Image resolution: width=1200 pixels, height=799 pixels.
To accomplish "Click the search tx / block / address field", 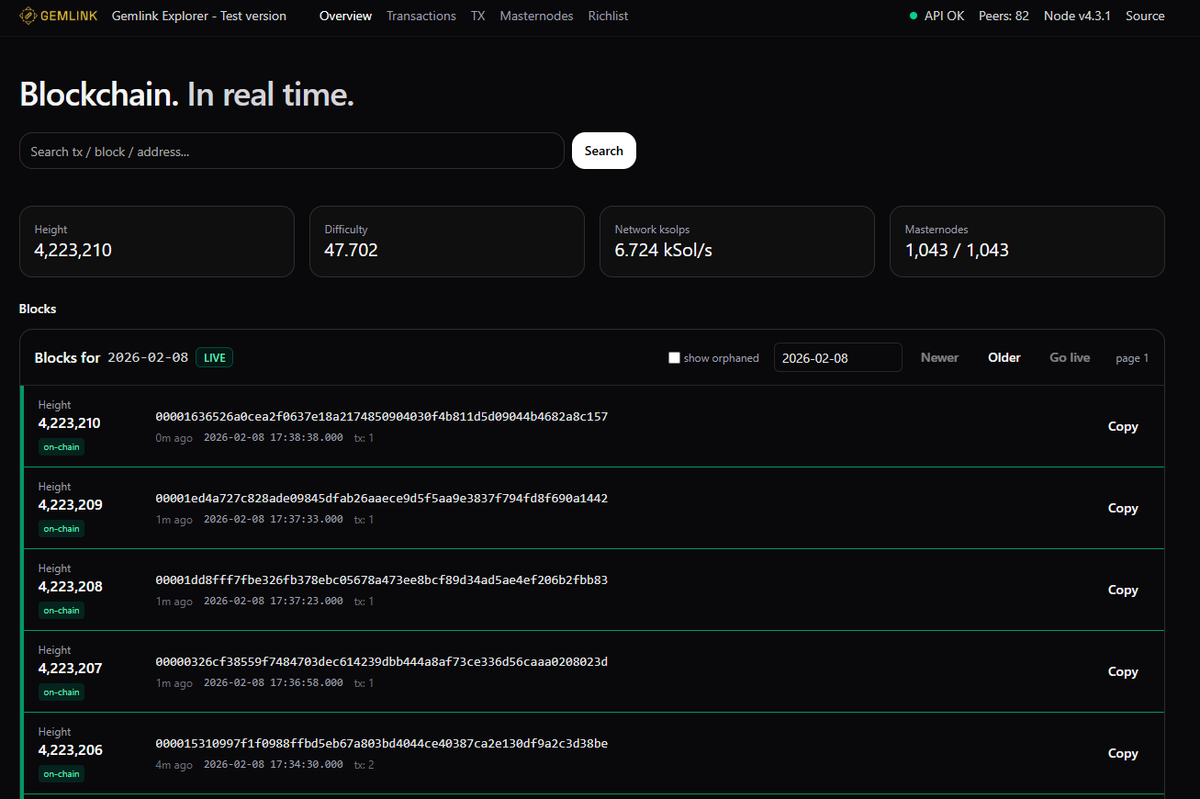I will point(291,150).
